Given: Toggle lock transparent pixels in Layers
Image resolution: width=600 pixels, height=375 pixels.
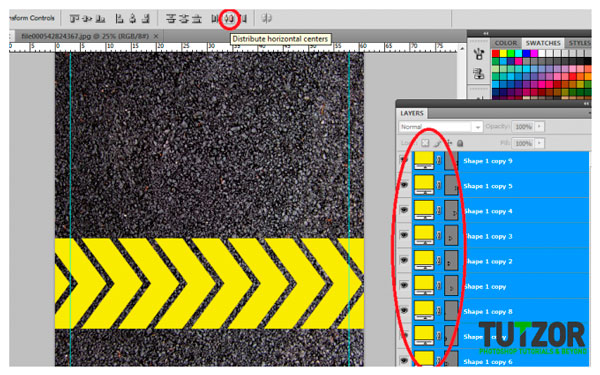Looking at the screenshot, I should pos(425,143).
